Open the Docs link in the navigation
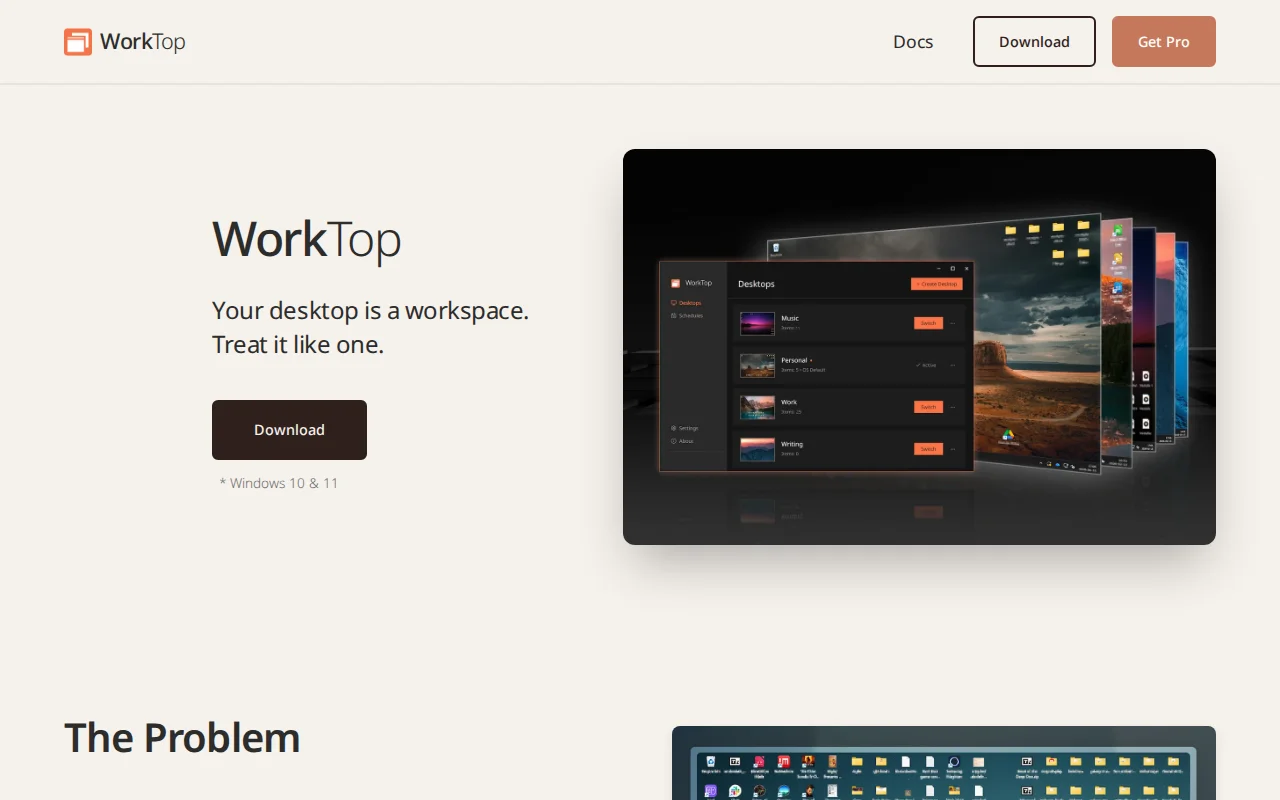 point(913,42)
